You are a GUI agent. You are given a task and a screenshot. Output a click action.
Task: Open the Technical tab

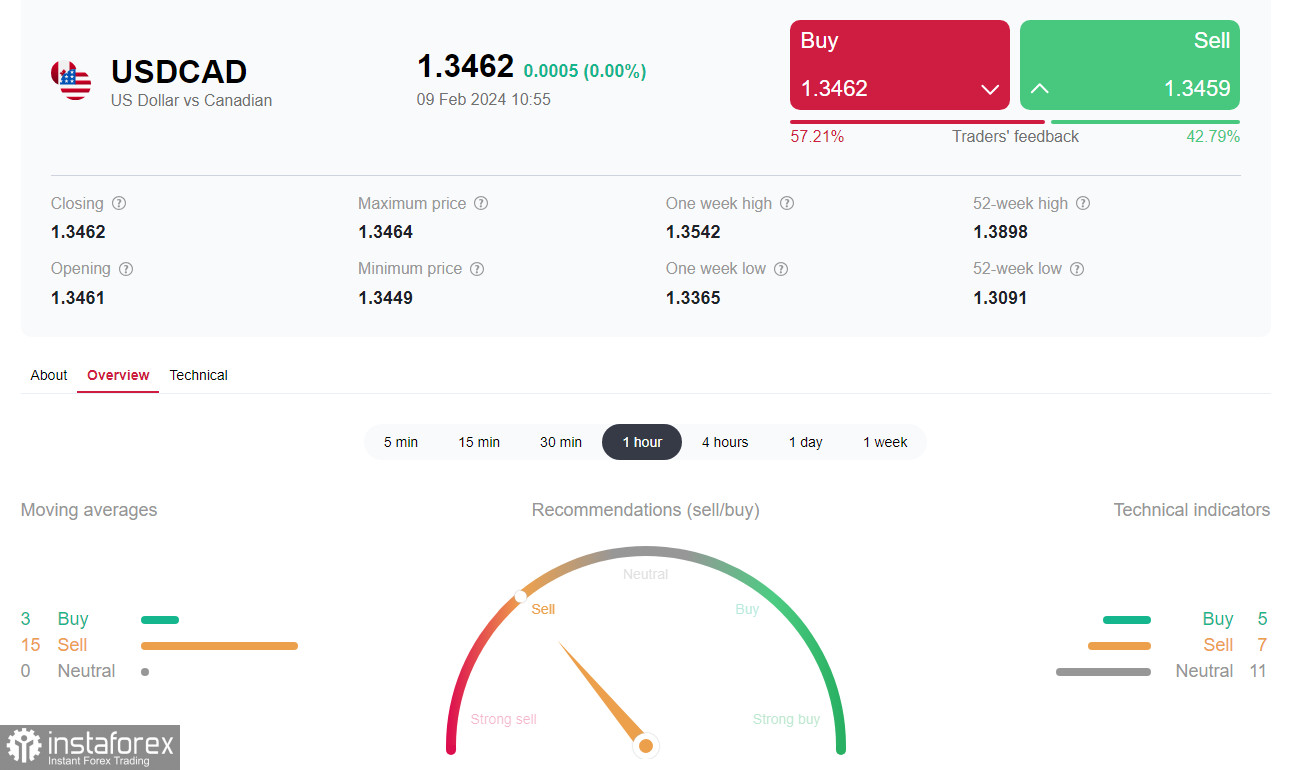click(x=198, y=375)
